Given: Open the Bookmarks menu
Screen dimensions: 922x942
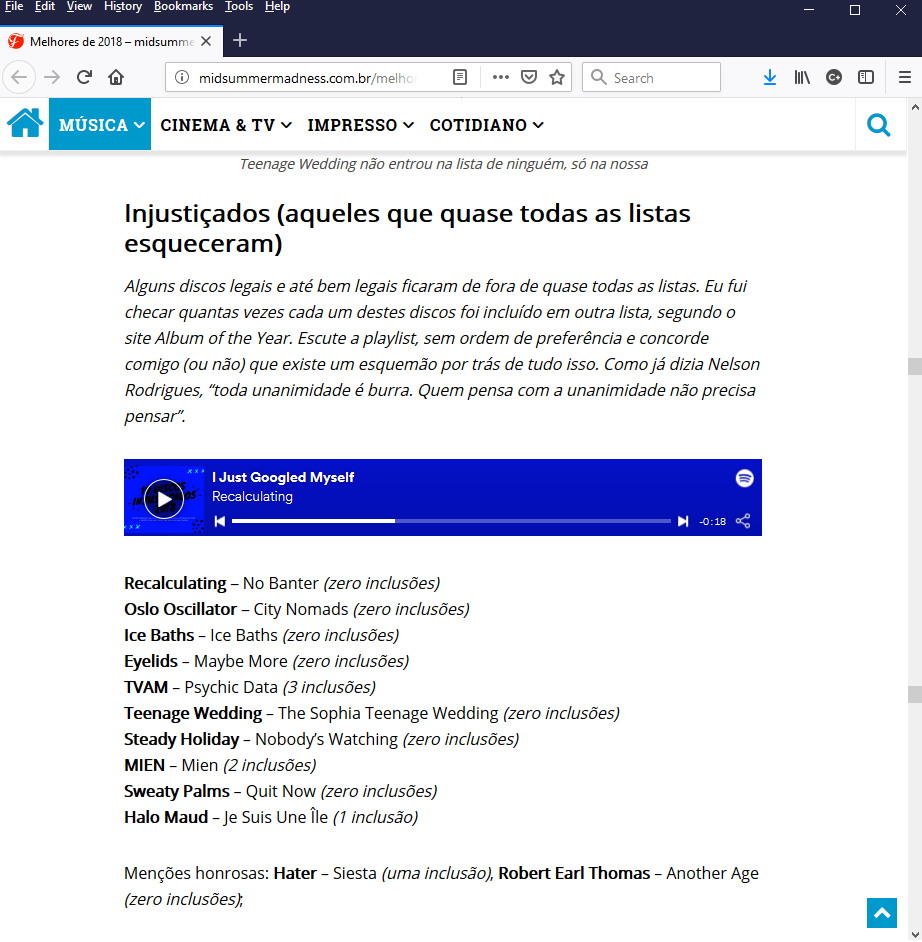Looking at the screenshot, I should click(x=183, y=7).
